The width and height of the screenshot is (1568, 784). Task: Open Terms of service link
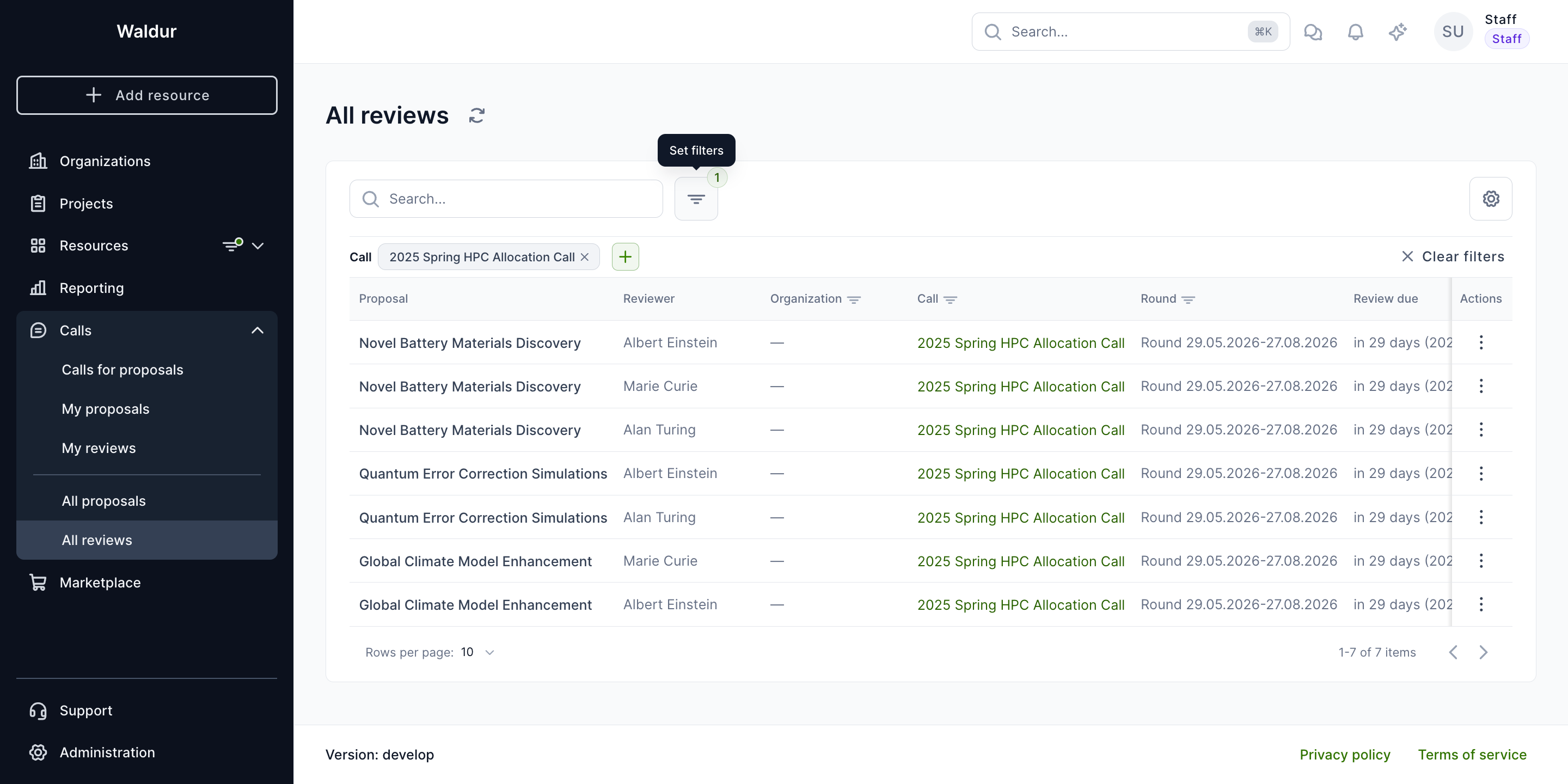point(1472,754)
